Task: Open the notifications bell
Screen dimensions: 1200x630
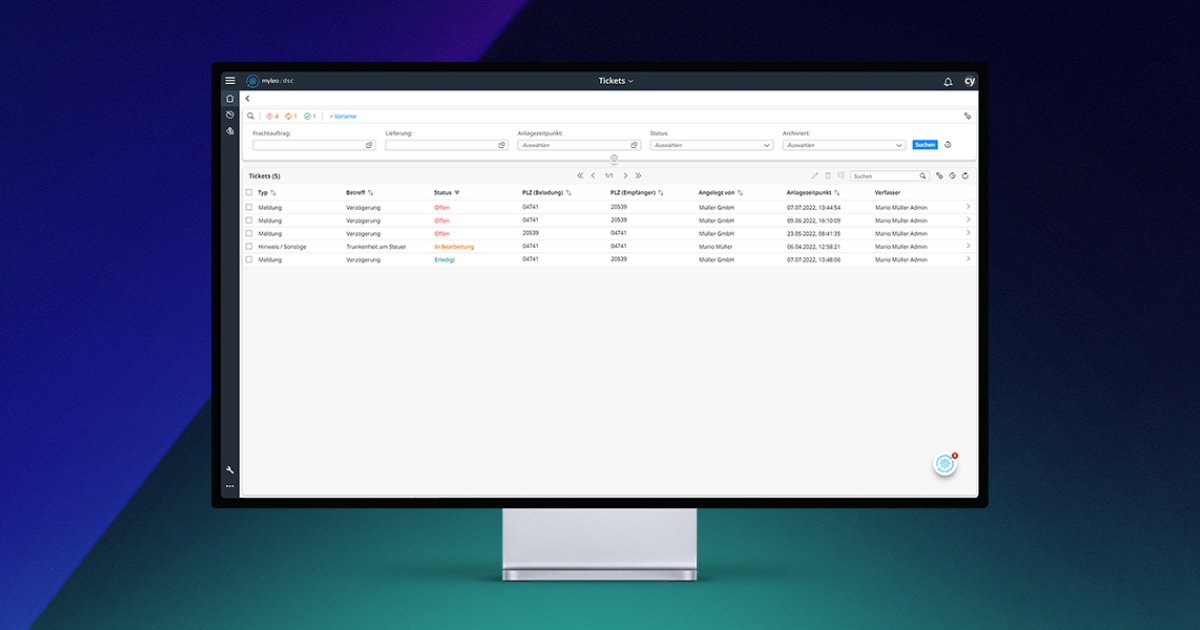Action: 947,80
